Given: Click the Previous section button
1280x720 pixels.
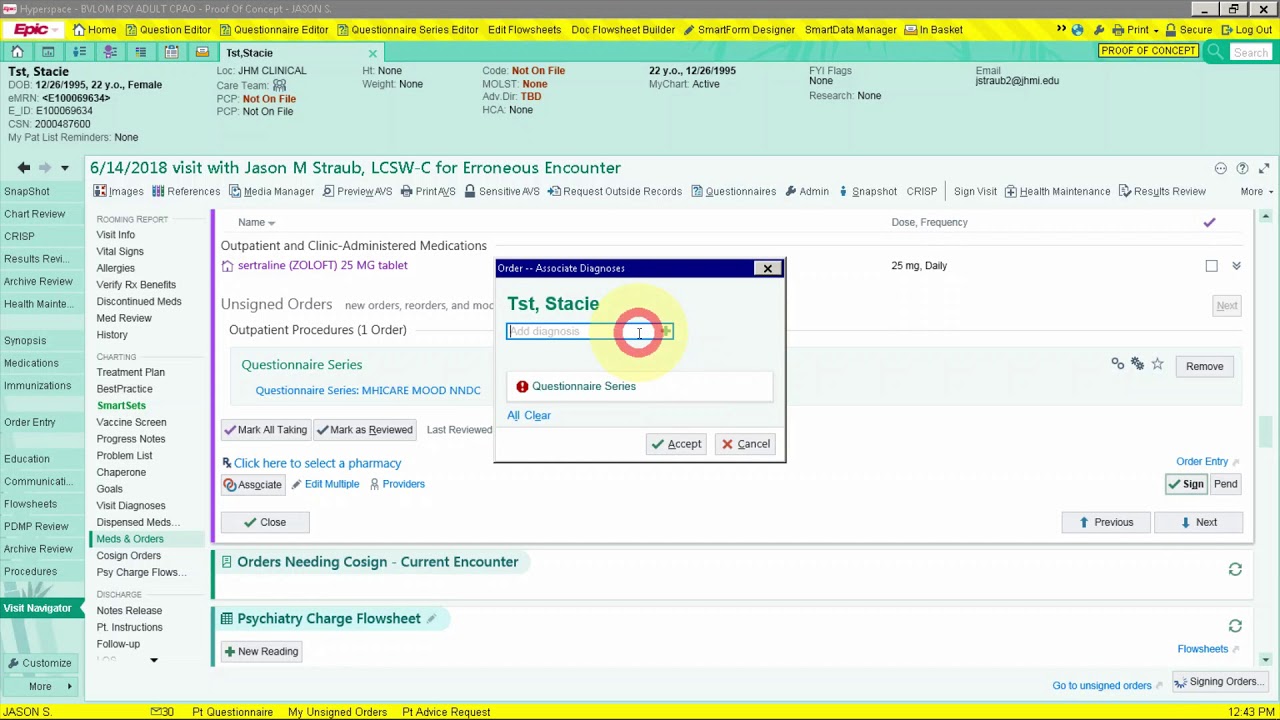Looking at the screenshot, I should [x=1105, y=522].
